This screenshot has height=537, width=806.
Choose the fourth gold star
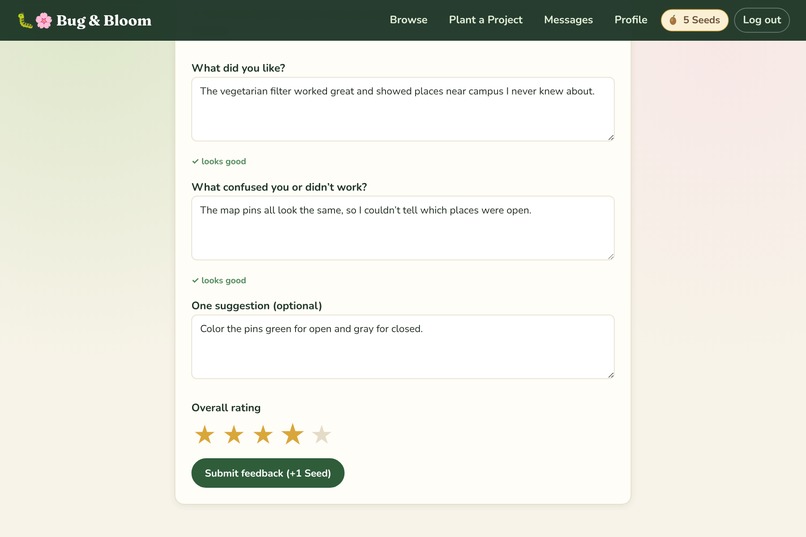click(292, 434)
